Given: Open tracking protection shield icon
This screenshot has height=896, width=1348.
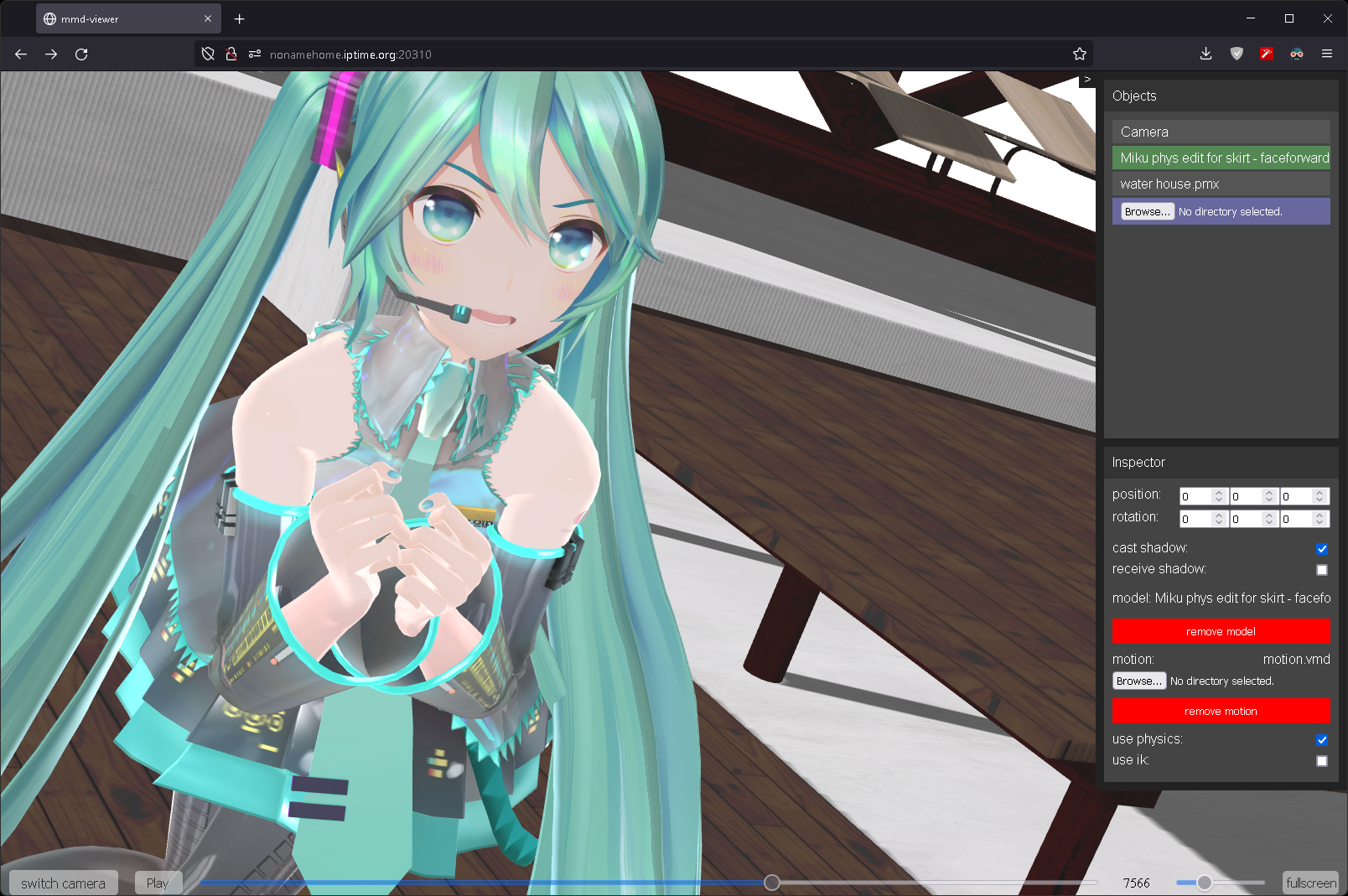Looking at the screenshot, I should click(208, 54).
